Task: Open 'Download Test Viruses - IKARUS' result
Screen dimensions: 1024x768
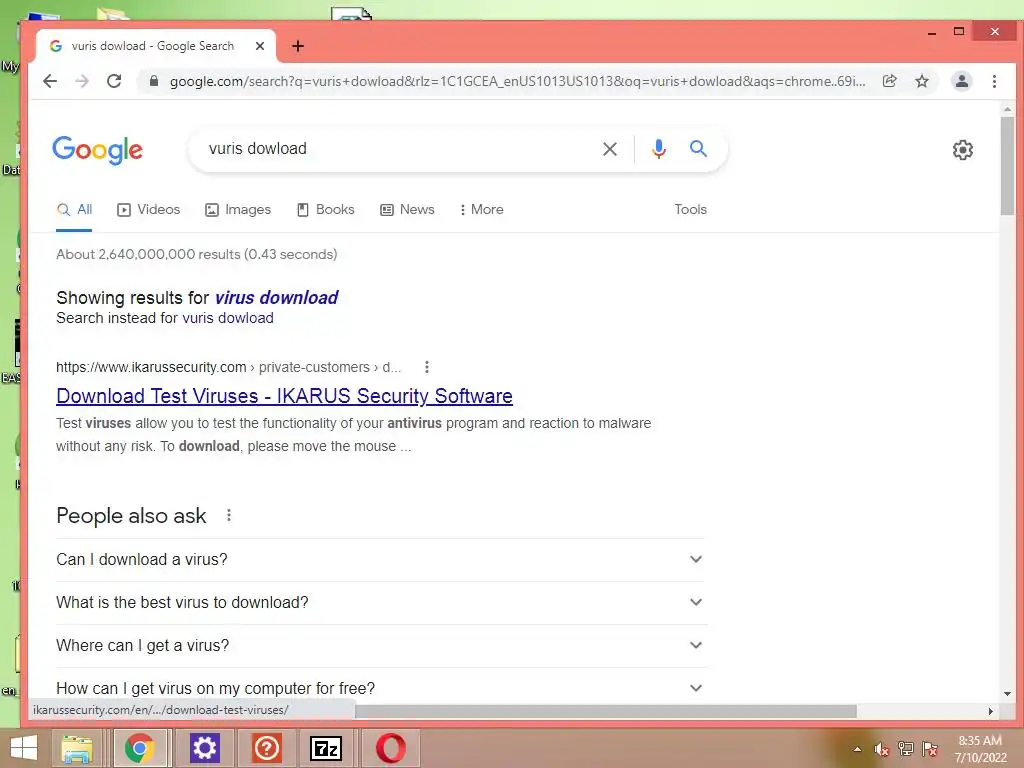Action: [284, 396]
